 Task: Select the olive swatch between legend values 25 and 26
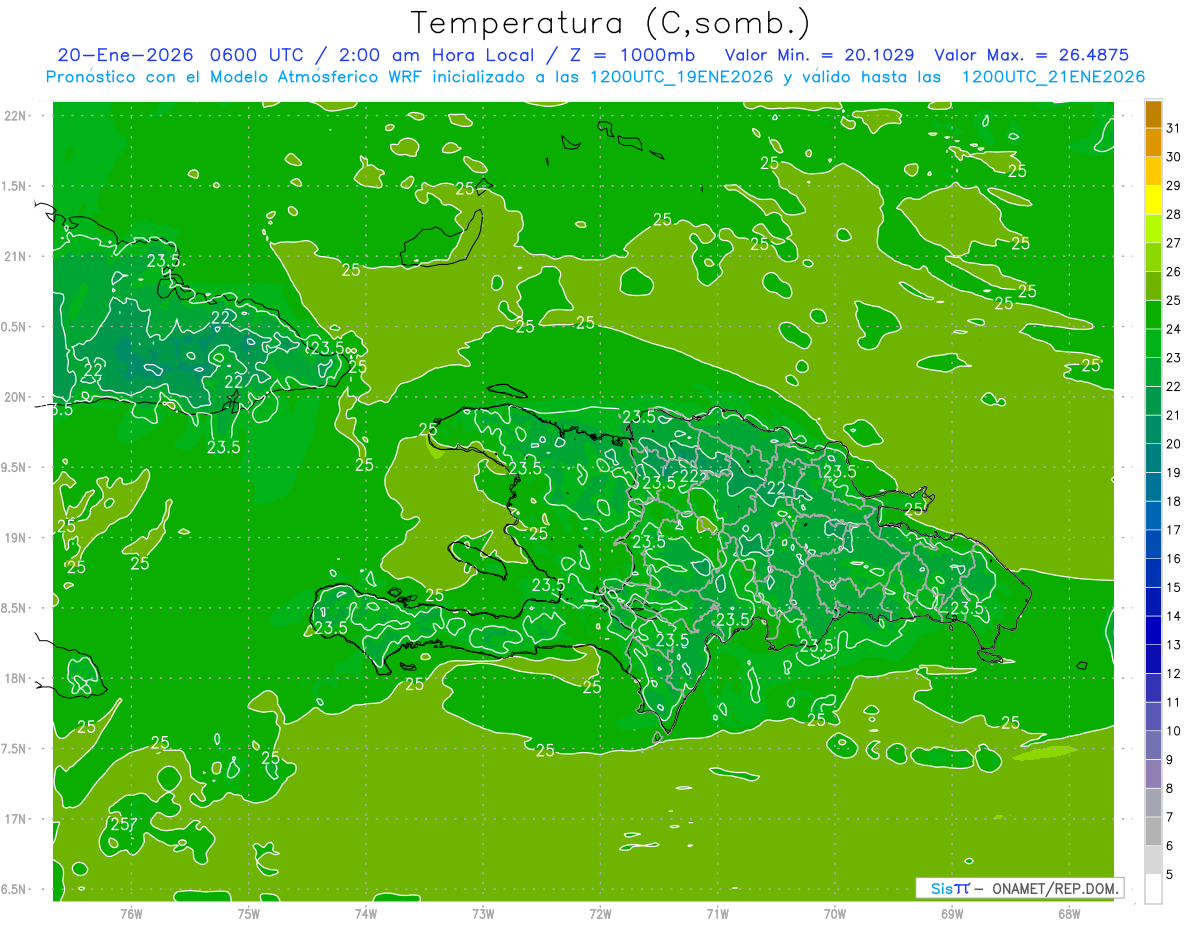point(1153,286)
